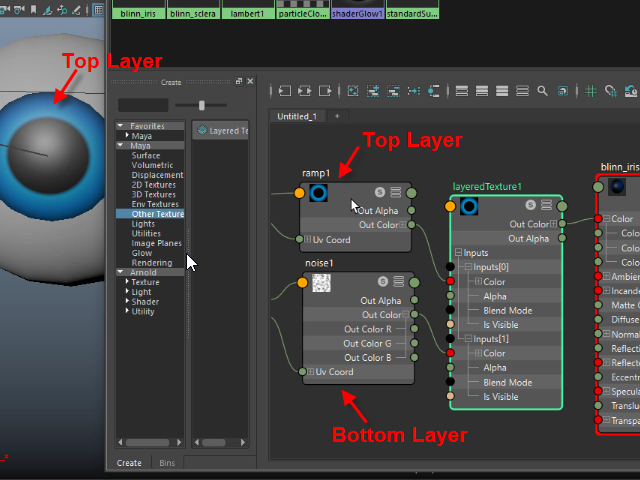Add a new graph tab

point(337,117)
